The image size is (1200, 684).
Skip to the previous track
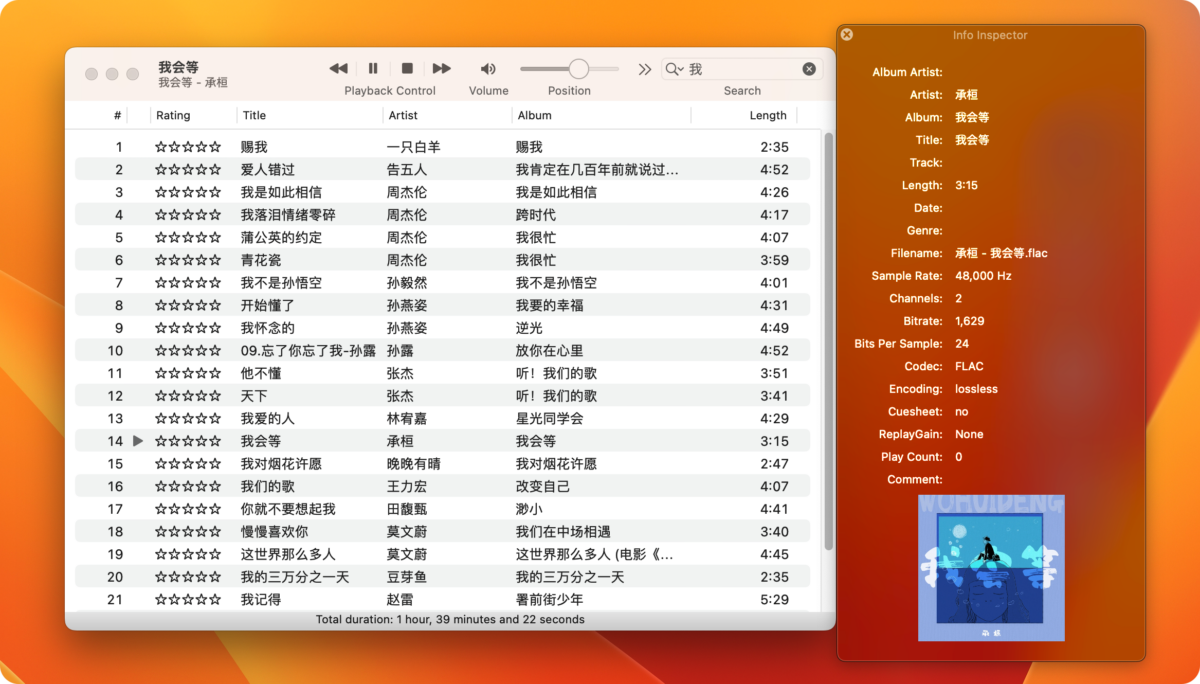pyautogui.click(x=339, y=68)
